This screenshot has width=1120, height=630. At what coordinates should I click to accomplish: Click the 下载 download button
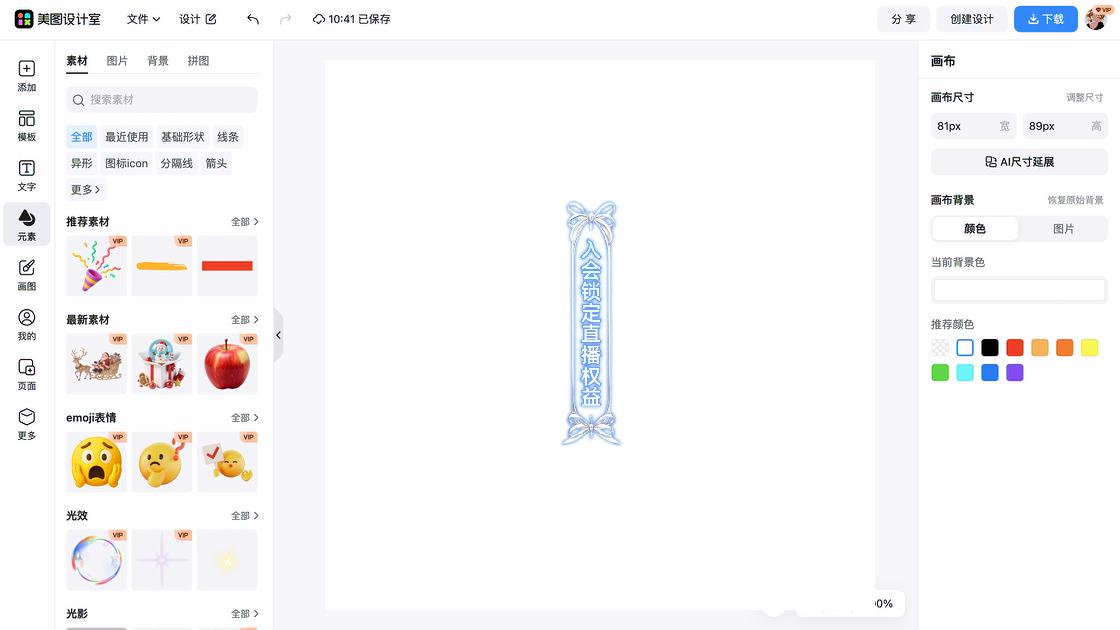(1045, 19)
